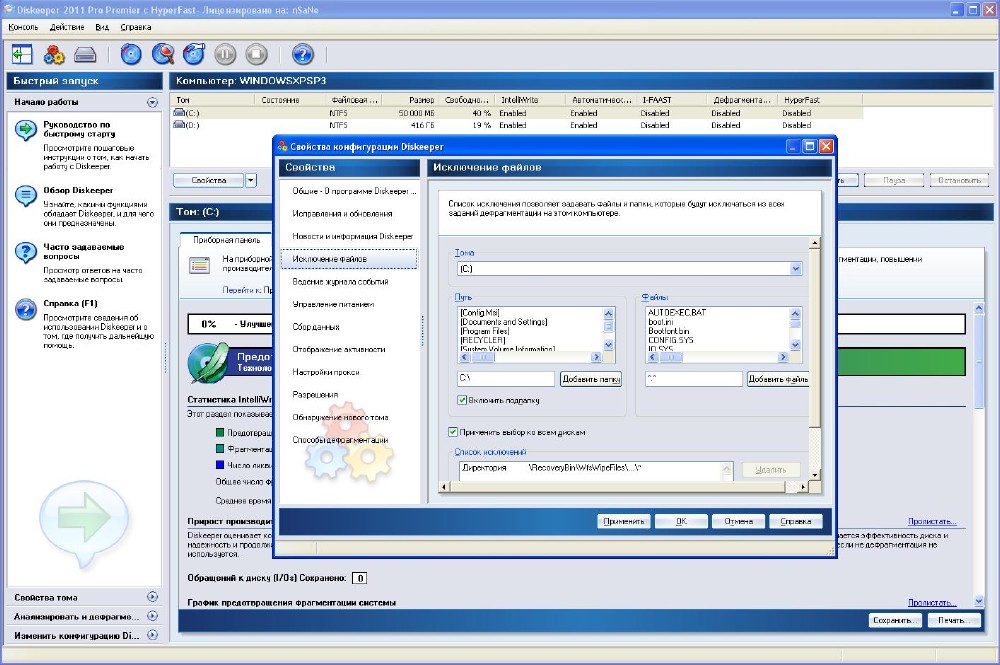The height and width of the screenshot is (665, 1000).
Task: Click down arrow of Путь list scrollbar
Action: pyautogui.click(x=608, y=345)
